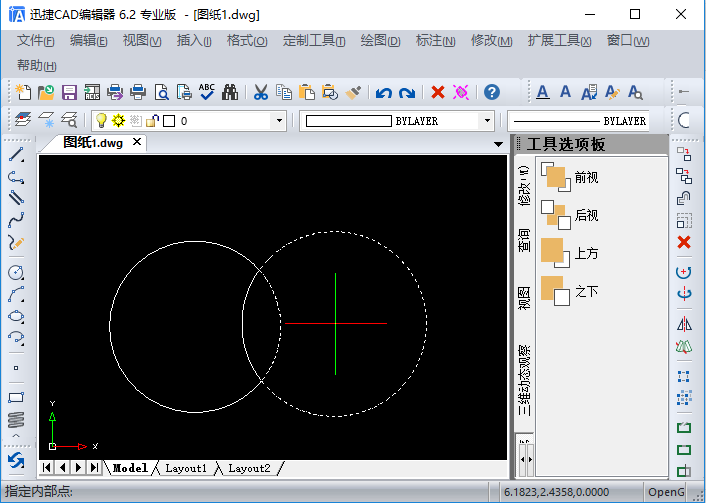This screenshot has width=706, height=503.
Task: Select the Rectangle drawing tool
Action: 16,398
